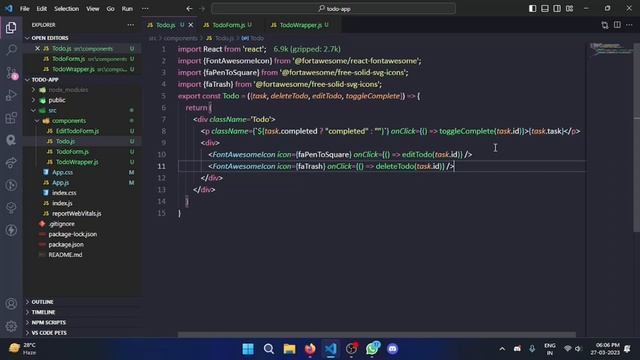
Task: Open editor More Actions ellipsis
Action: [629, 25]
